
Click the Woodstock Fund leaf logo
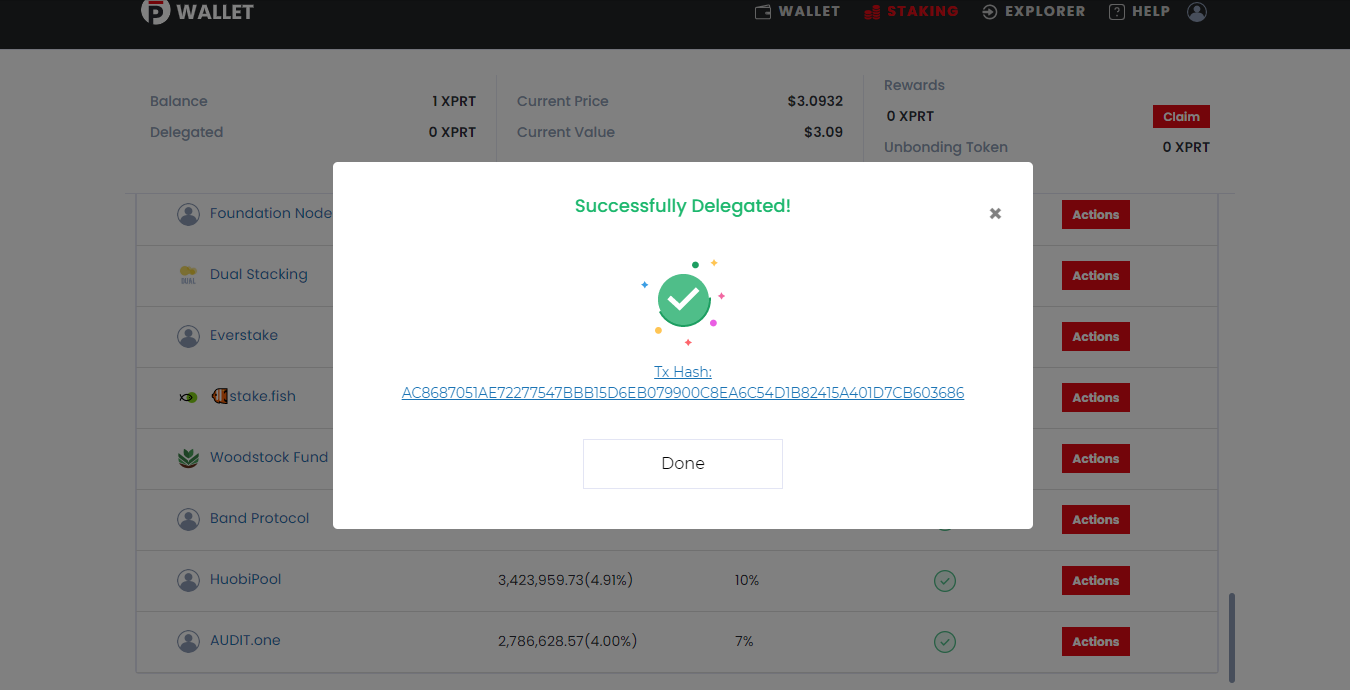[188, 458]
